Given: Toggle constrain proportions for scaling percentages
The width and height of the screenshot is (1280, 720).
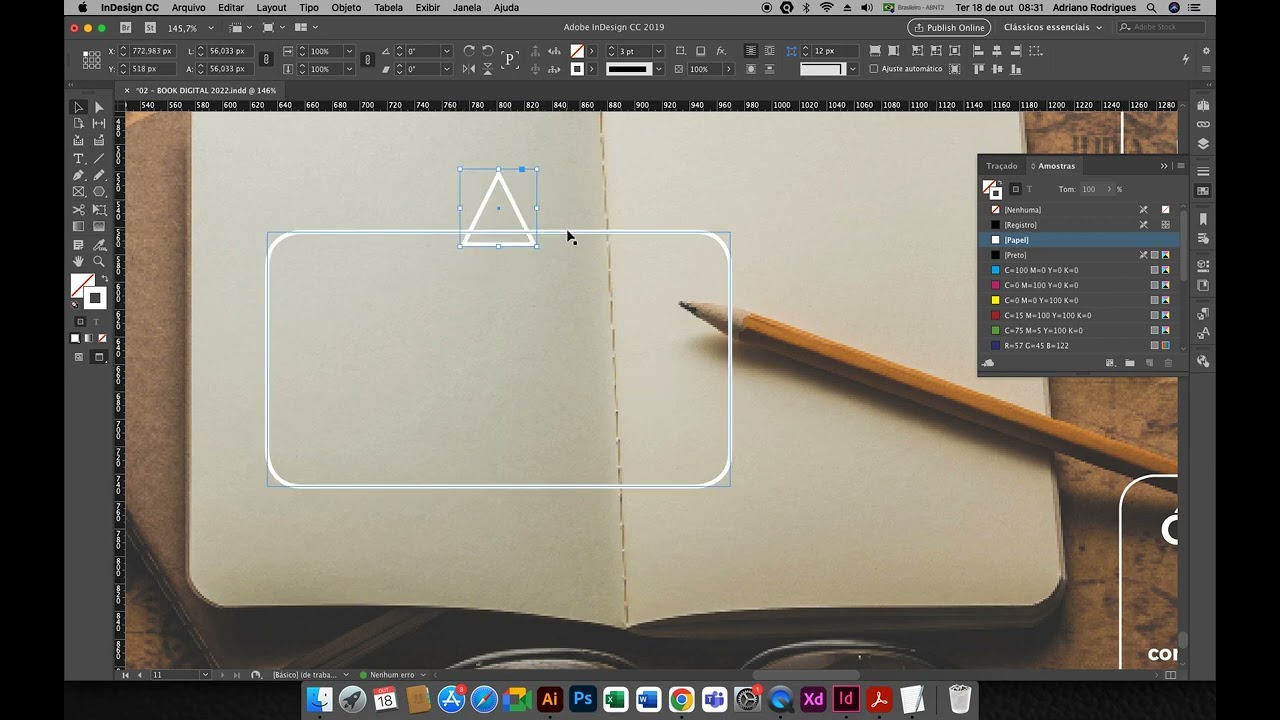Looking at the screenshot, I should coord(367,60).
